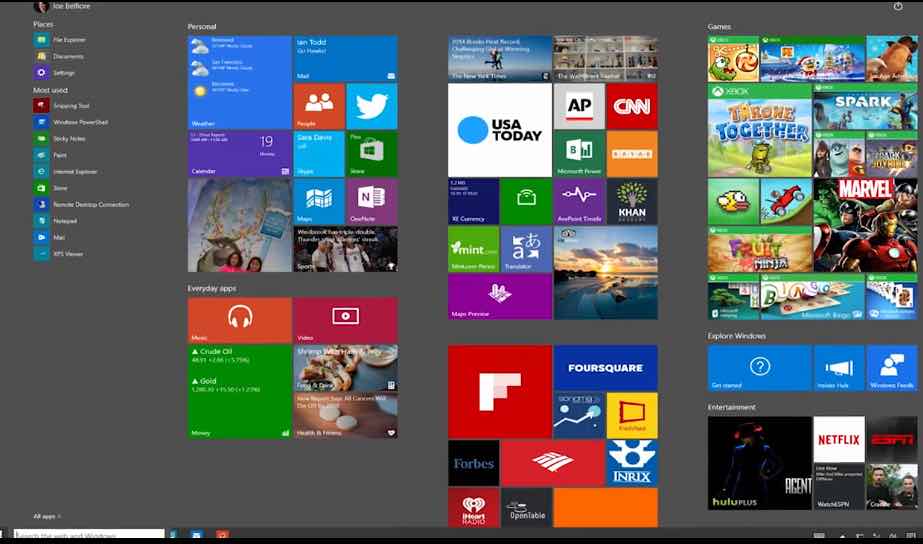
Task: Launch the Netflix tile
Action: 839,439
